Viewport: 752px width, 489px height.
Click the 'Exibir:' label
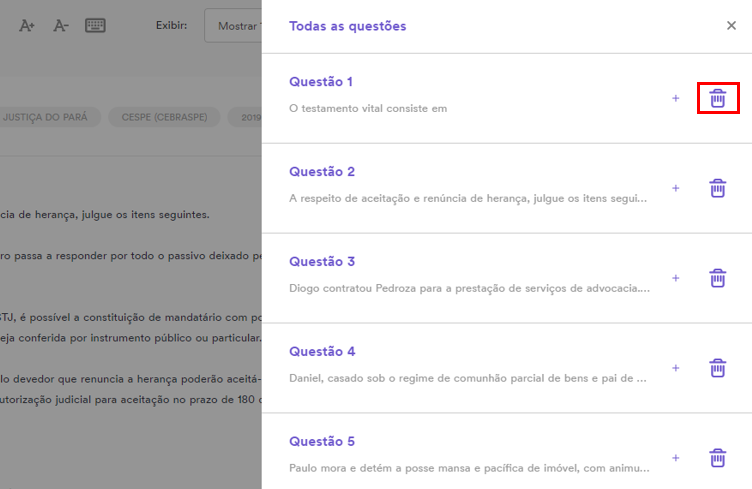[x=171, y=25]
